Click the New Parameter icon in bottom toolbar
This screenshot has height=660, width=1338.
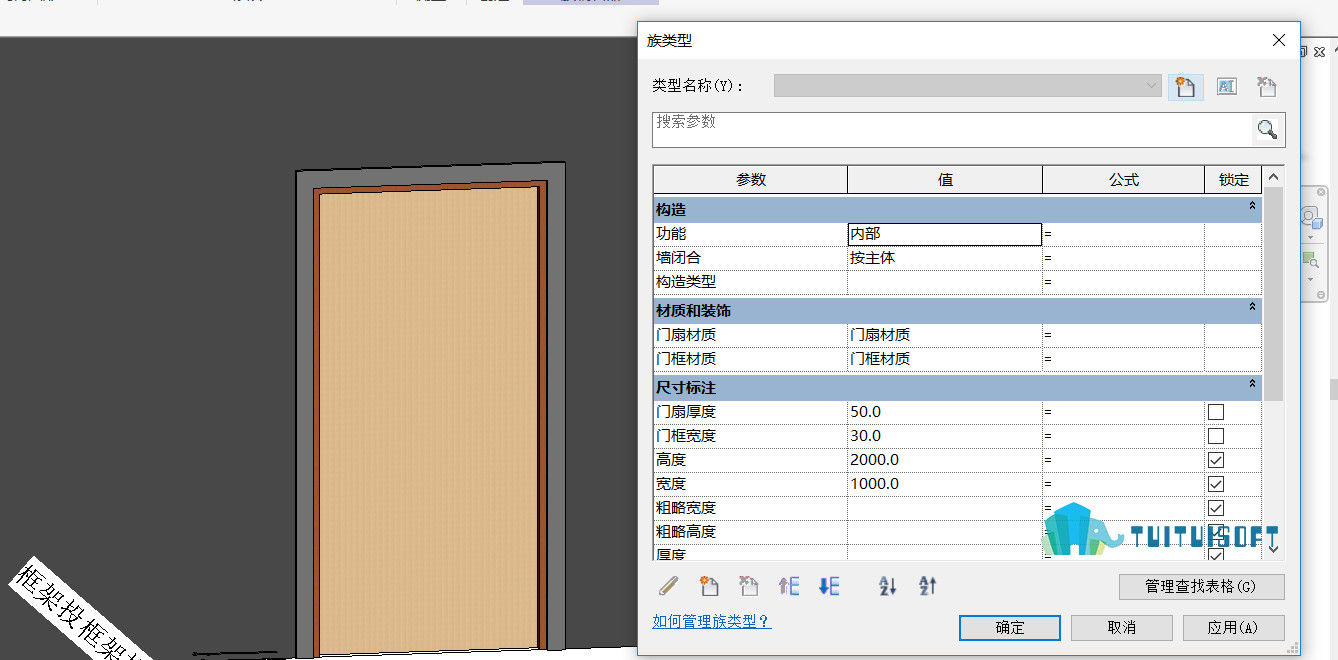tap(709, 586)
